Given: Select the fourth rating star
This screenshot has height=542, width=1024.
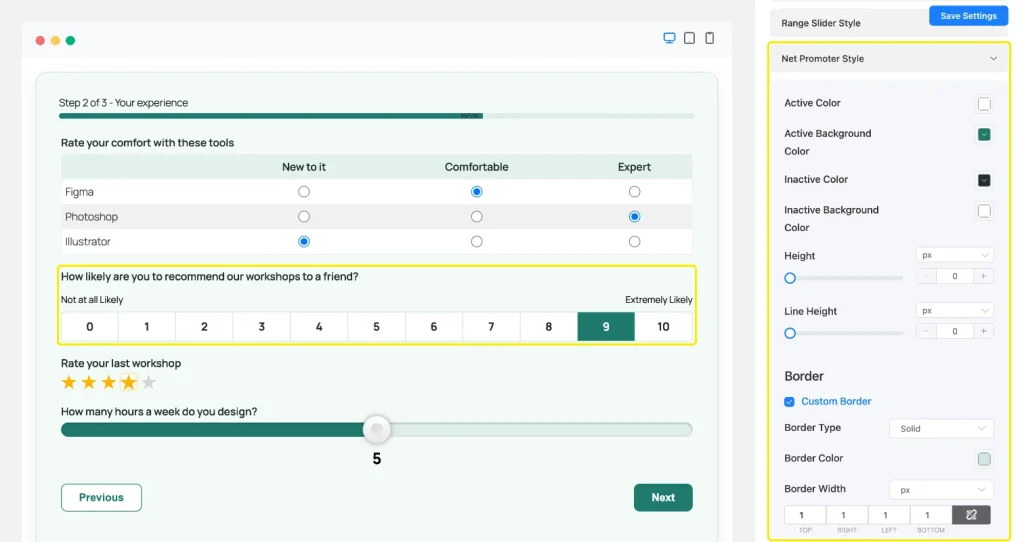Looking at the screenshot, I should click(129, 382).
